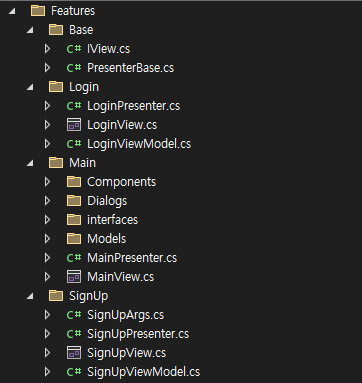Select the Base folder label
This screenshot has width=362, height=383.
[81, 30]
